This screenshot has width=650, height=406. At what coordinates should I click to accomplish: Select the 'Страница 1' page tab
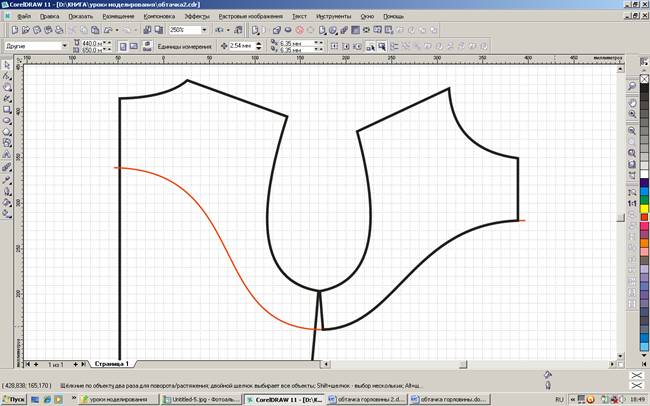point(112,364)
